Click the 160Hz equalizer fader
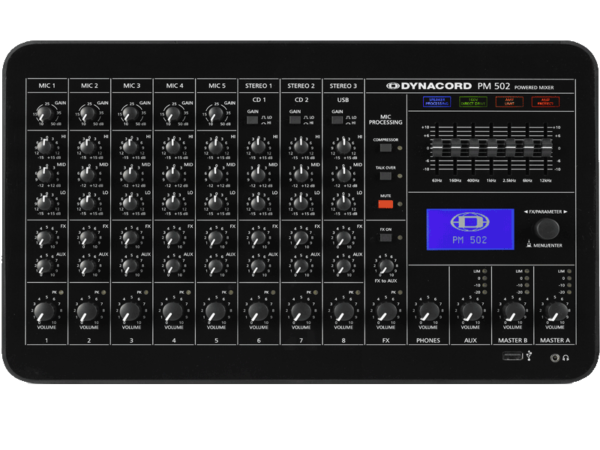 coord(455,148)
